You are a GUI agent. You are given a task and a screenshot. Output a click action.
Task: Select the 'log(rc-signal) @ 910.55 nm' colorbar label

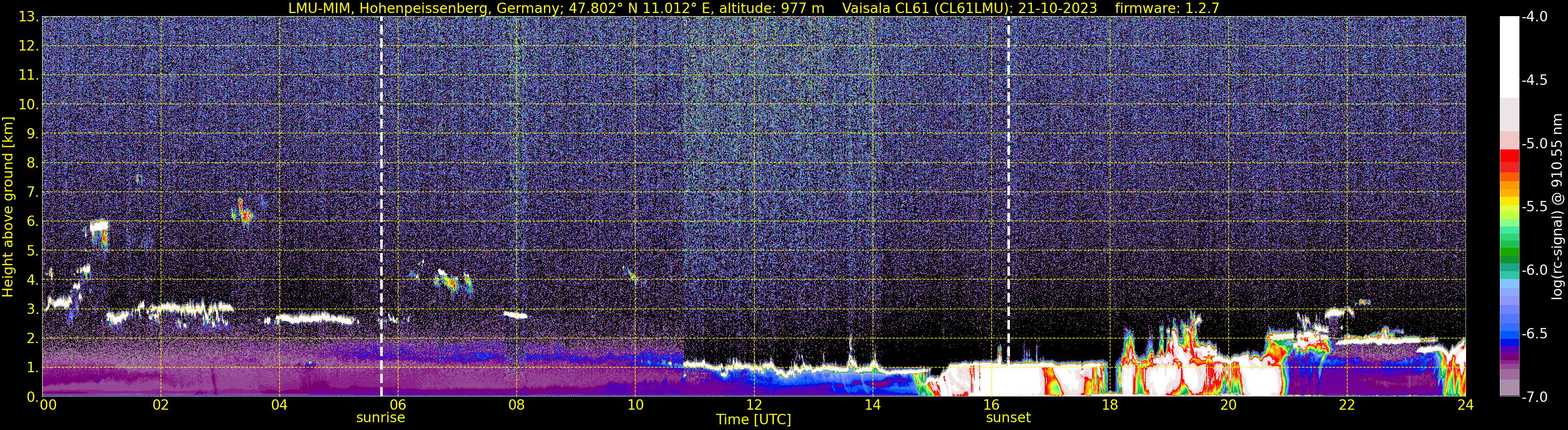point(1558,207)
